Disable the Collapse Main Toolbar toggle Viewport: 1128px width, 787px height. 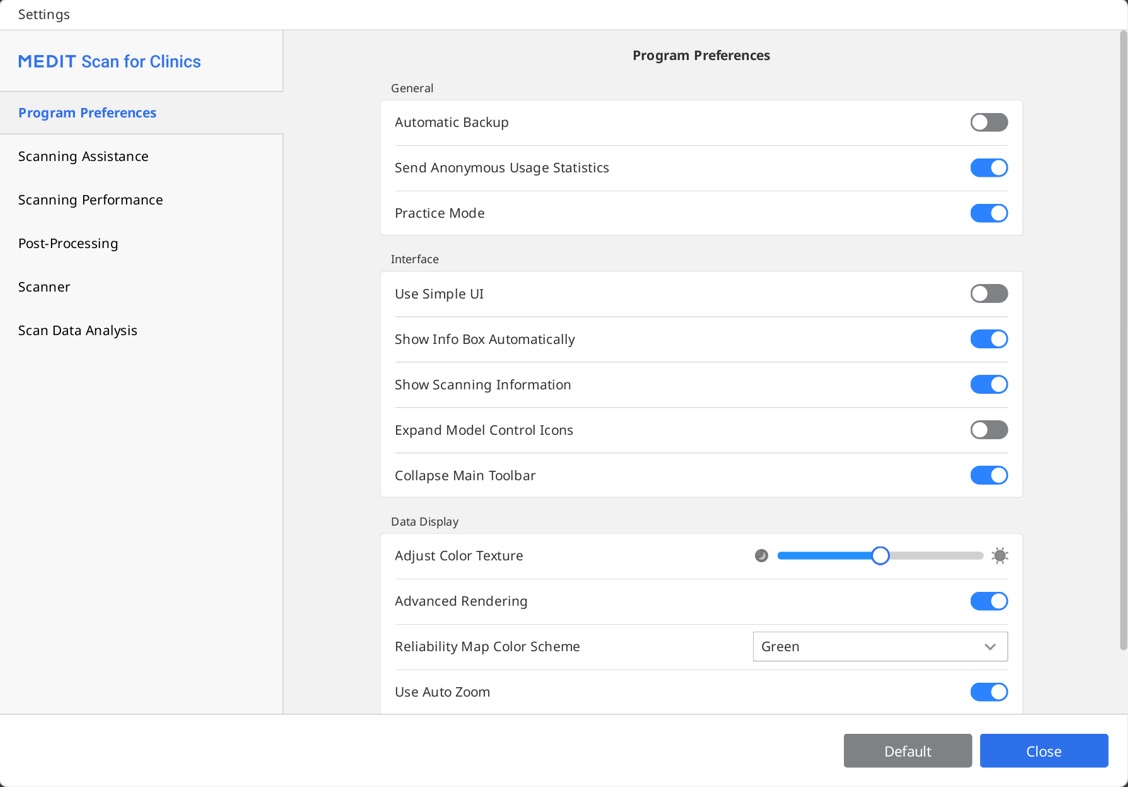(x=988, y=476)
